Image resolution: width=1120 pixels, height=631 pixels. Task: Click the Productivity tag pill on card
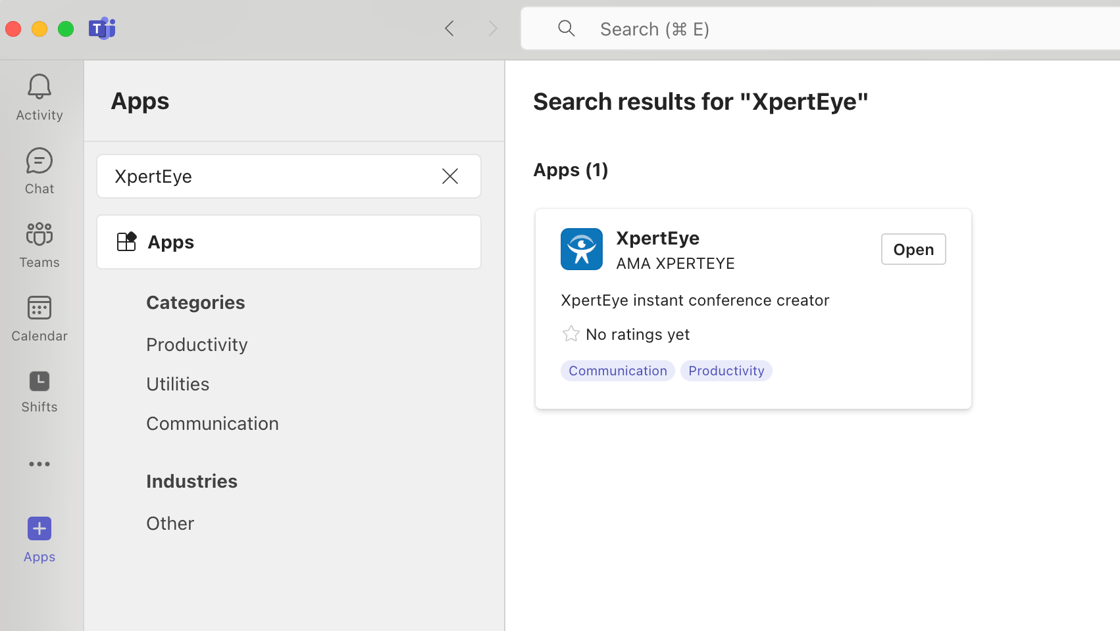726,371
